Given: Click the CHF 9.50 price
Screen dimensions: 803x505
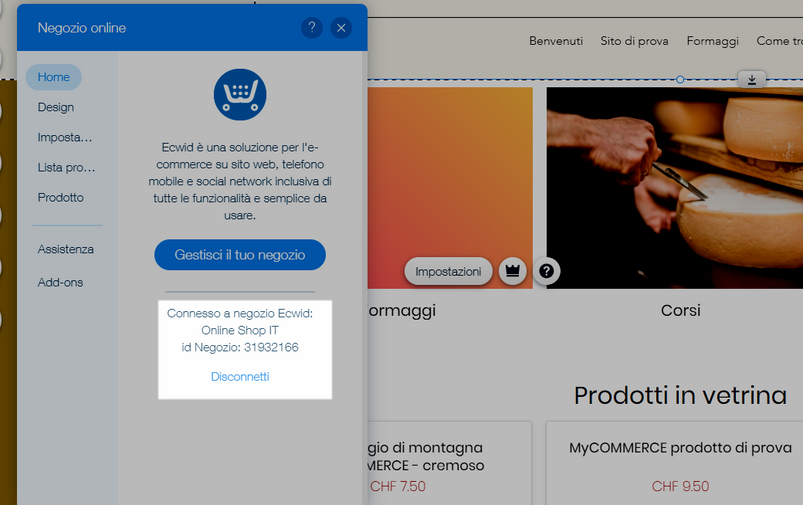Looking at the screenshot, I should pyautogui.click(x=680, y=486).
